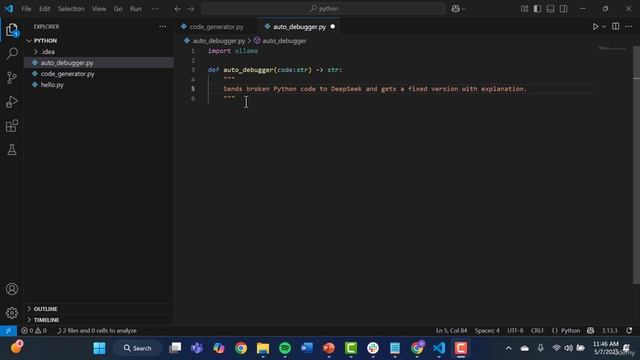Open the File menu
The height and width of the screenshot is (360, 640).
point(26,9)
